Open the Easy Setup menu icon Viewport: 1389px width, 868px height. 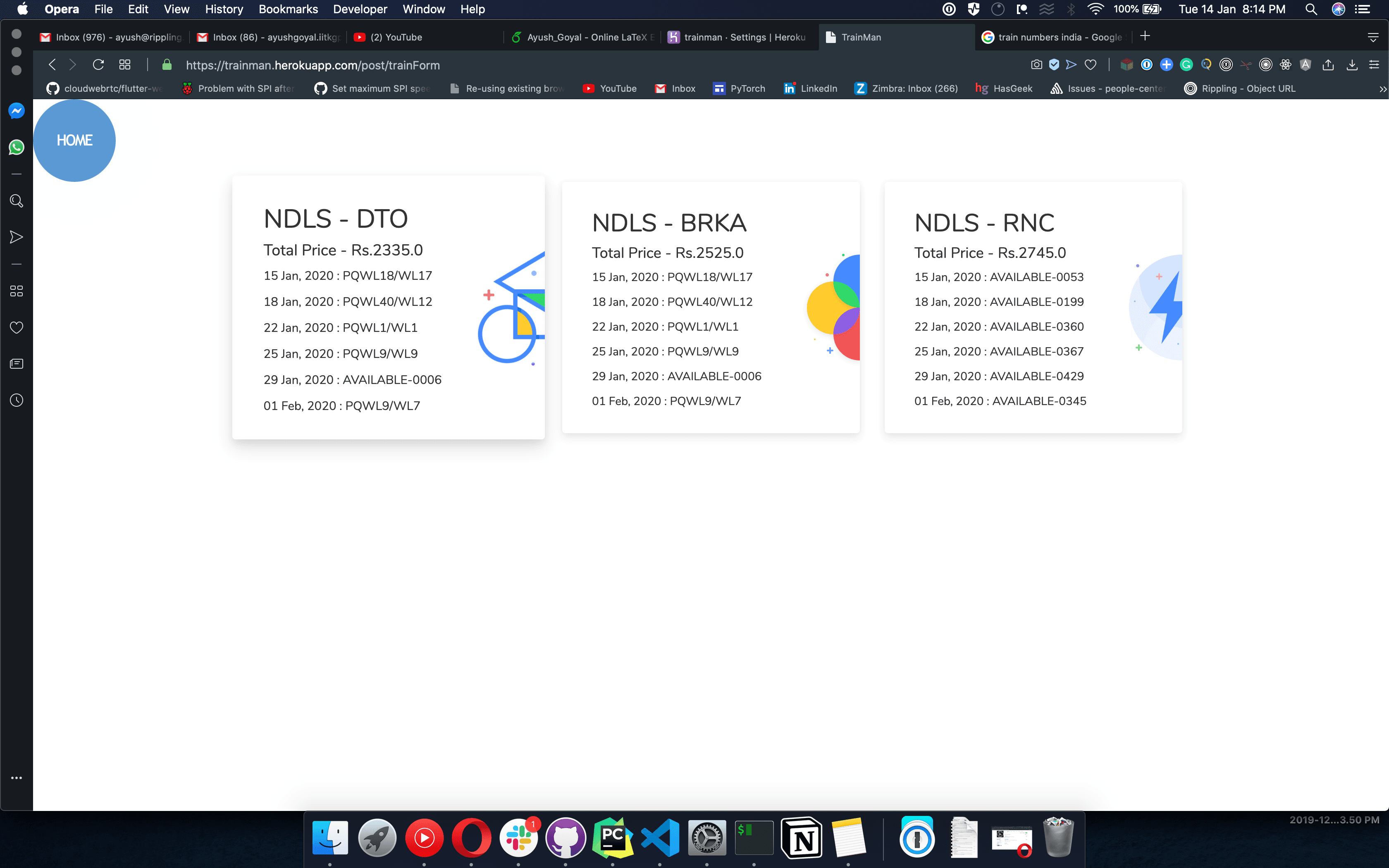(1374, 65)
